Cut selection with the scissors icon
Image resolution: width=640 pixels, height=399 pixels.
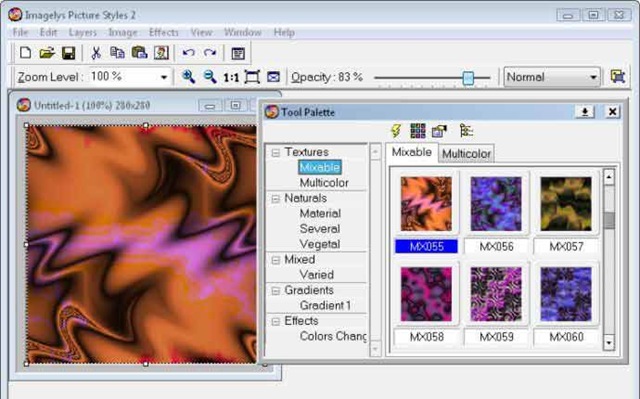[x=96, y=53]
